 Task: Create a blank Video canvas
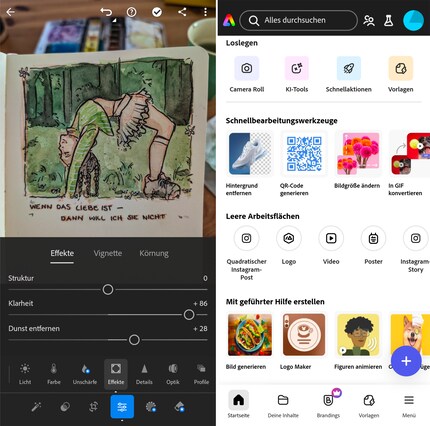coord(331,246)
